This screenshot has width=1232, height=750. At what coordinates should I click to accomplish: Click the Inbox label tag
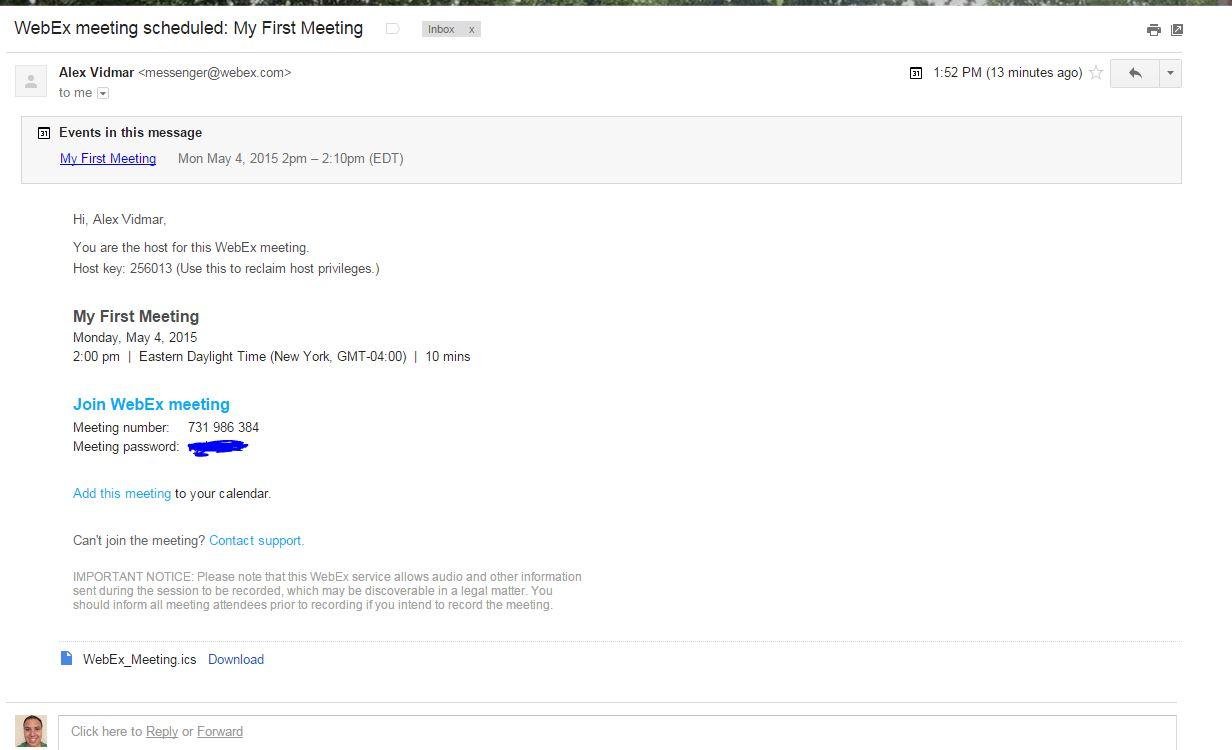coord(441,29)
